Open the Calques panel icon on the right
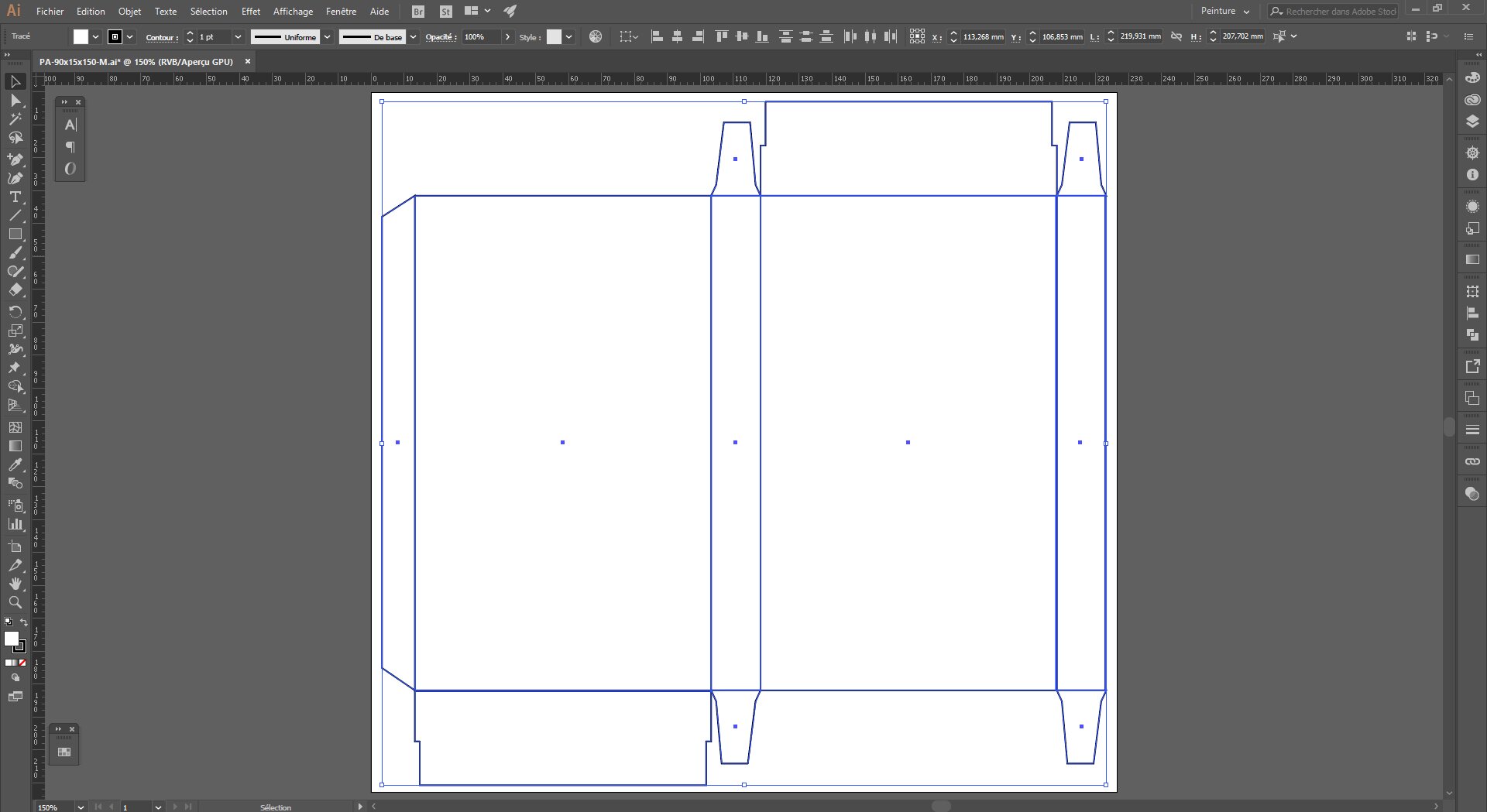The height and width of the screenshot is (812, 1487). pos(1472,122)
